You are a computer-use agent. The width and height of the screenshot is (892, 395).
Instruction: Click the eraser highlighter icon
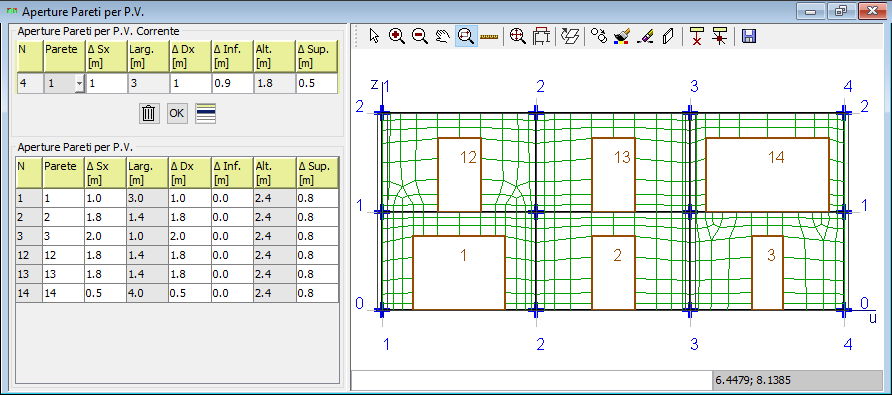[x=645, y=36]
